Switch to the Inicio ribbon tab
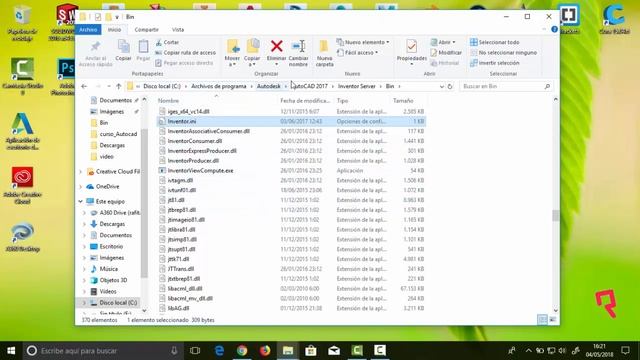640x360 pixels. tap(114, 29)
